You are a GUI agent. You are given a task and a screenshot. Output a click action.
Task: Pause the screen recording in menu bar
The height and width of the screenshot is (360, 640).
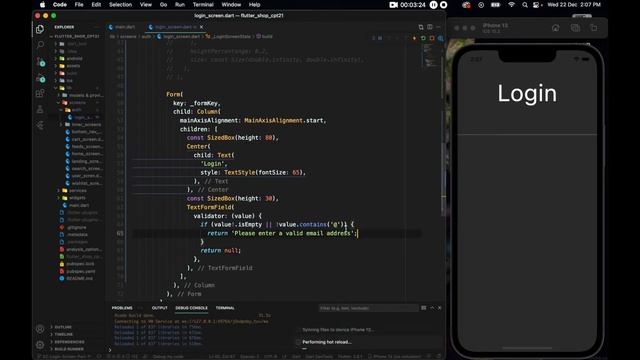coord(433,5)
